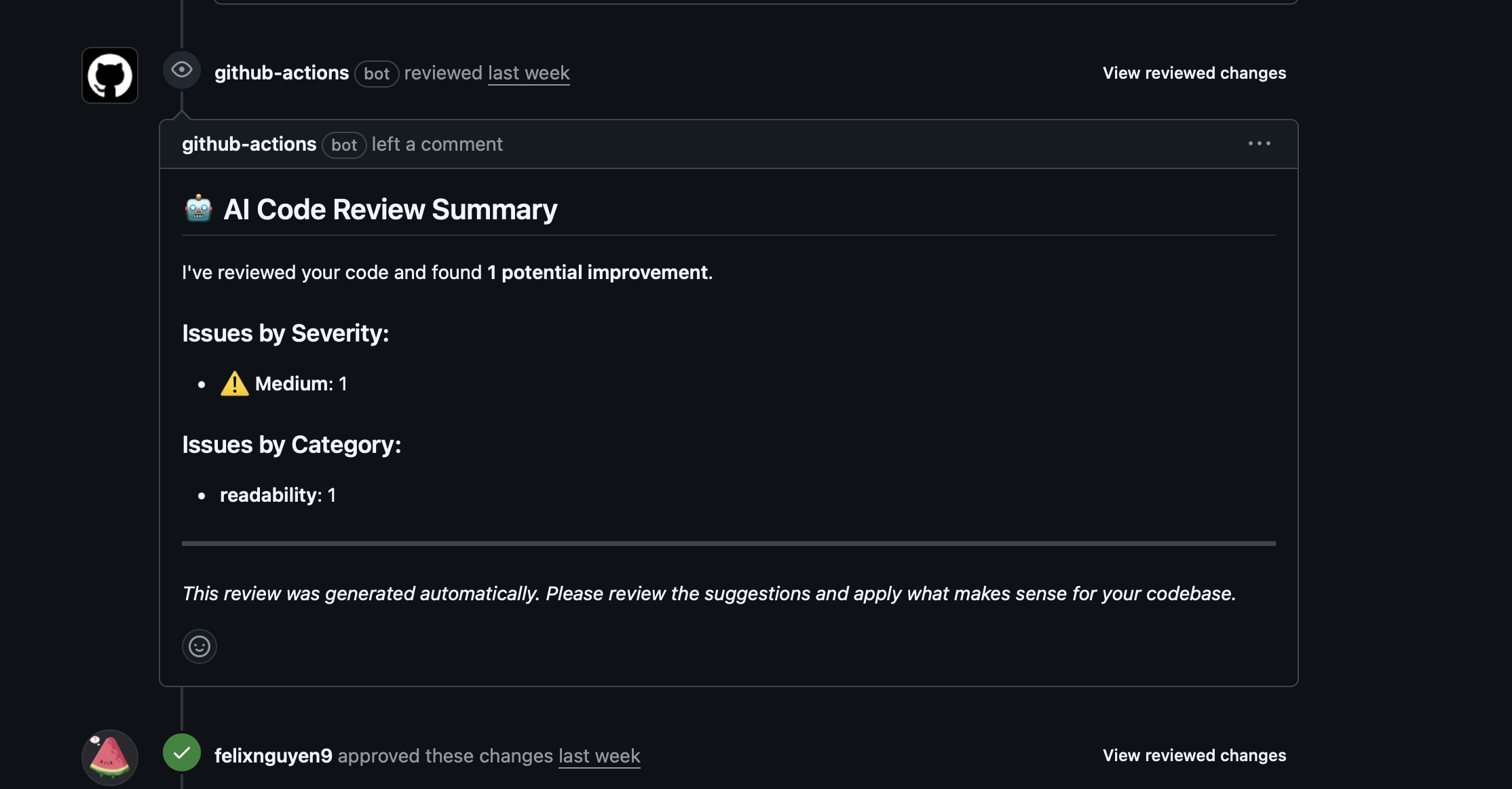This screenshot has width=1512, height=789.
Task: Click the eye icon beside github-actions review
Action: coord(181,70)
